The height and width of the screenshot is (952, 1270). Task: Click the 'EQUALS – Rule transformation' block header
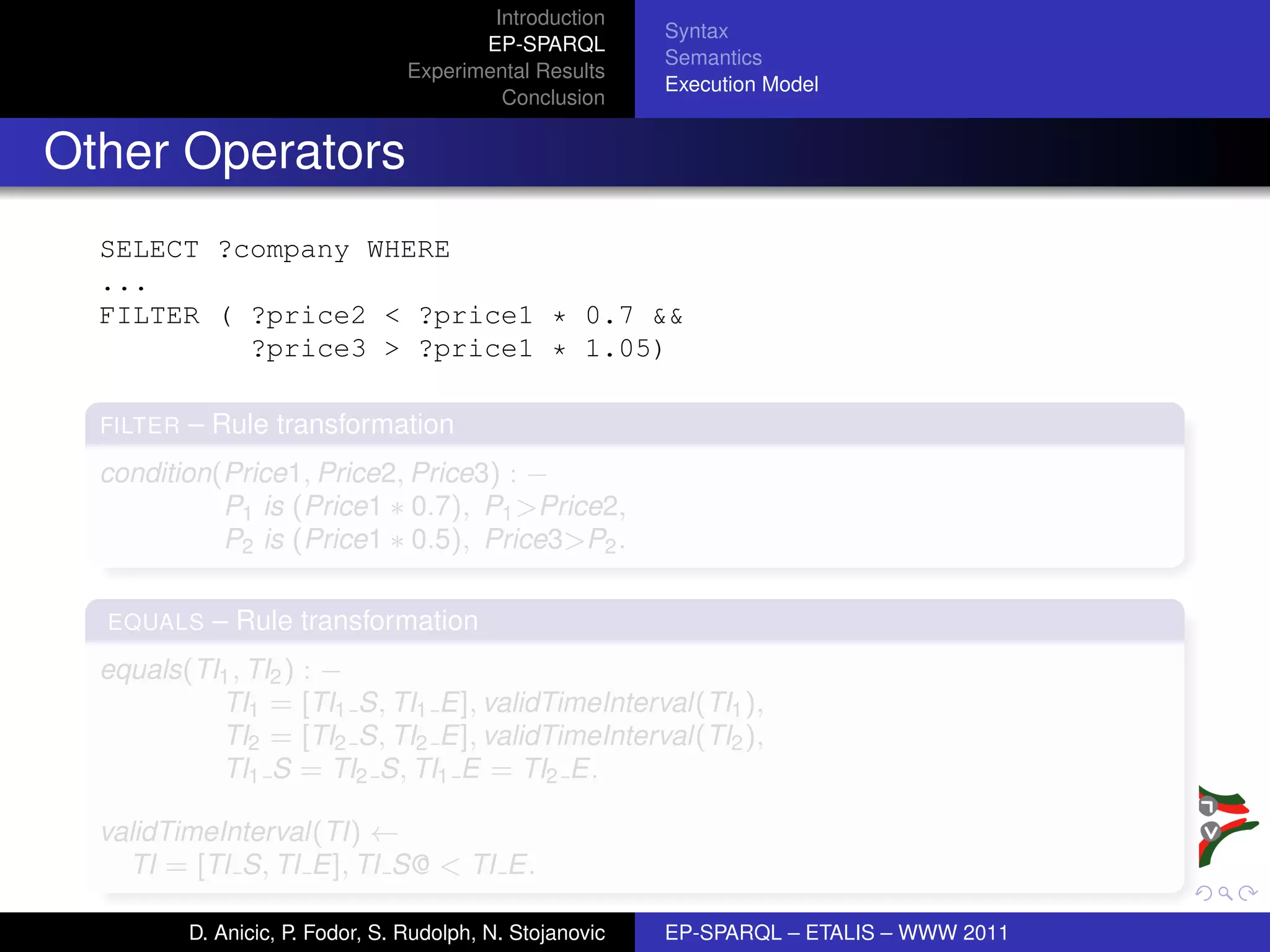(x=634, y=621)
